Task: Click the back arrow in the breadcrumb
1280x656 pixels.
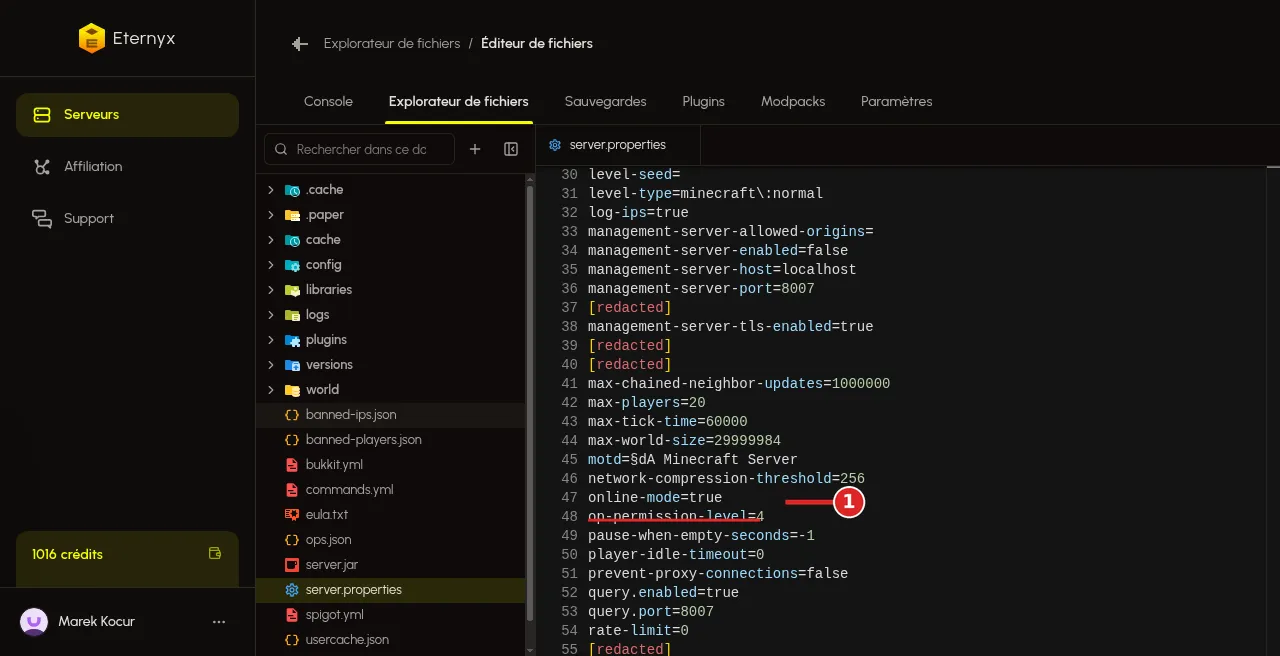Action: 299,44
